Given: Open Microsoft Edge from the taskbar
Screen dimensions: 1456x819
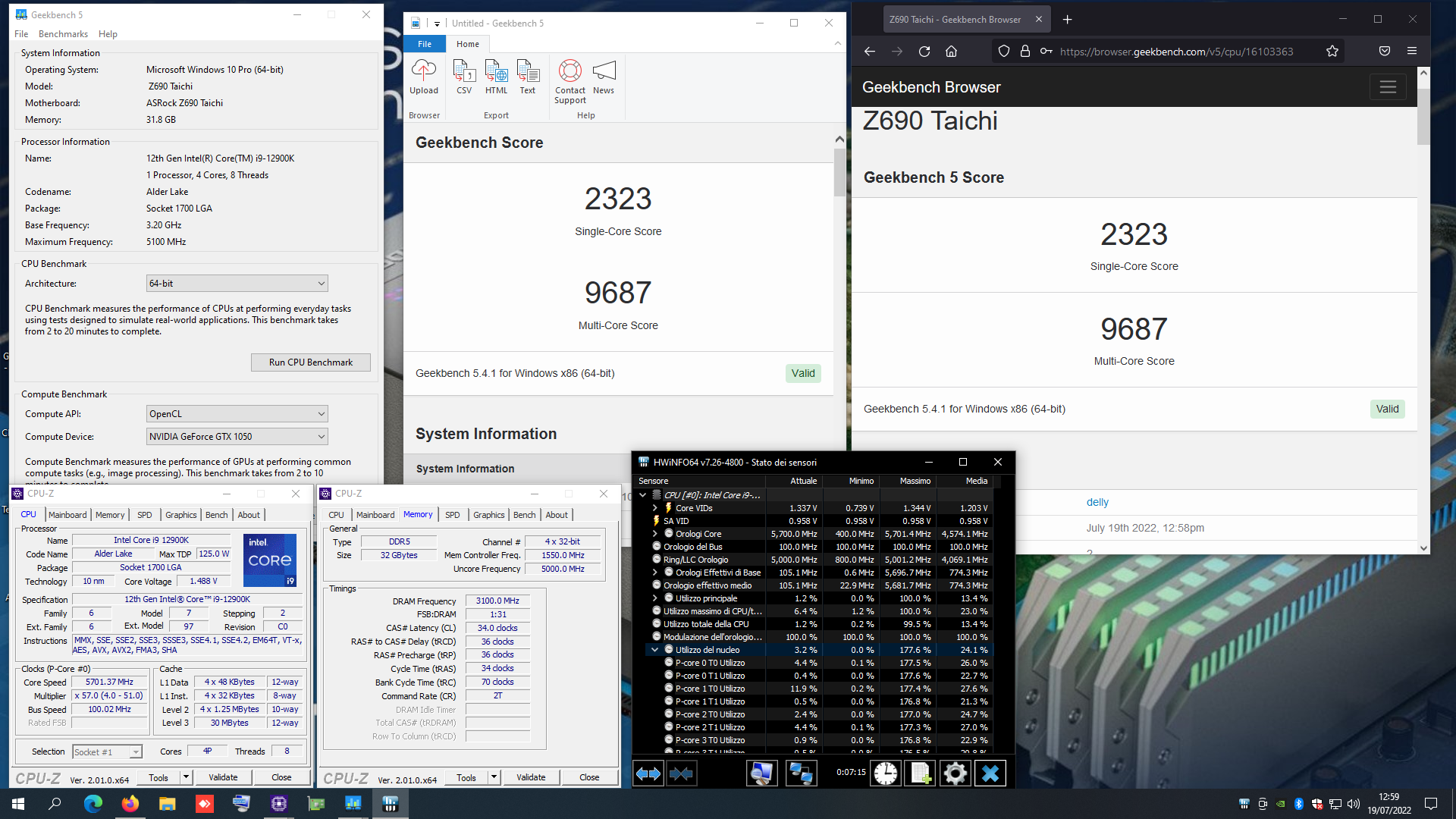Looking at the screenshot, I should [x=93, y=804].
